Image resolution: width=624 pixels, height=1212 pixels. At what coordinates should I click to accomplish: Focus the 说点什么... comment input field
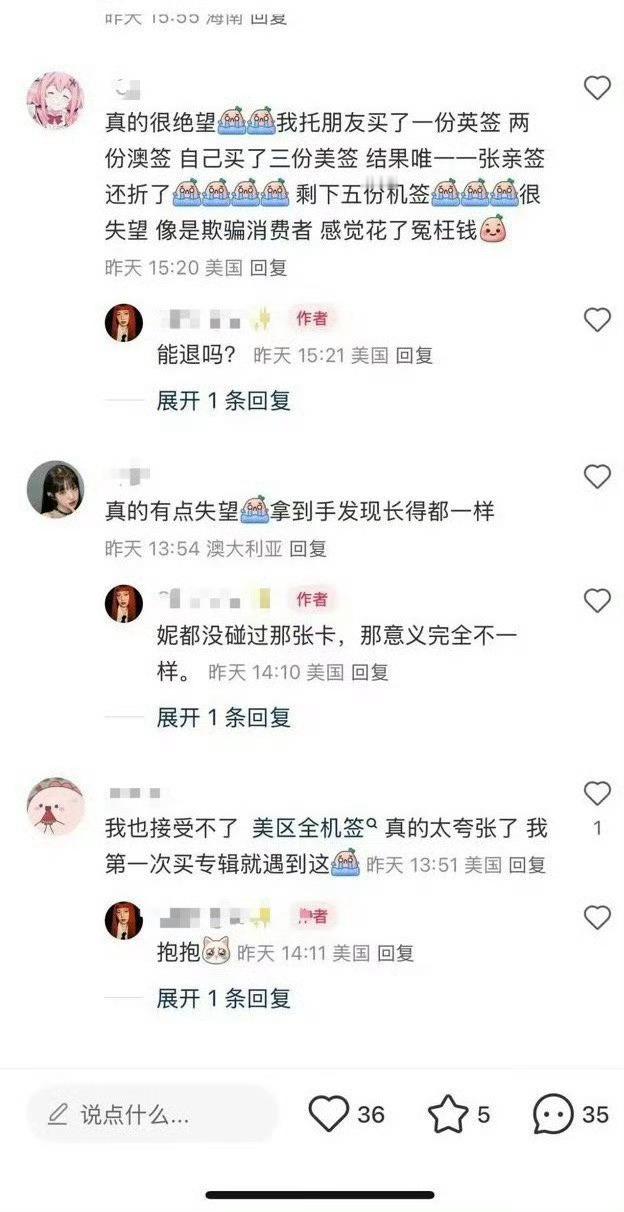pos(152,1114)
